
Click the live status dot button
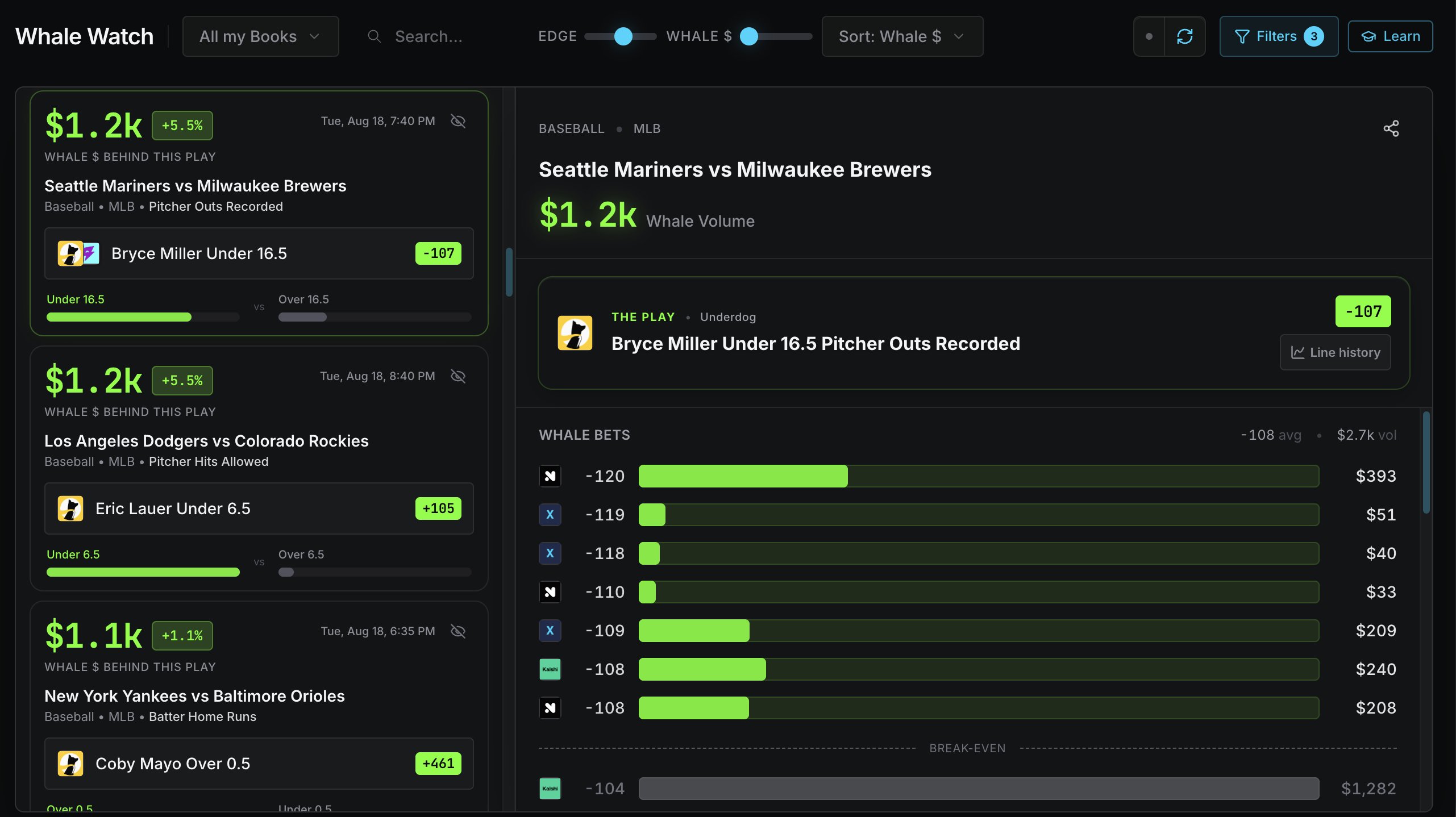click(x=1149, y=36)
